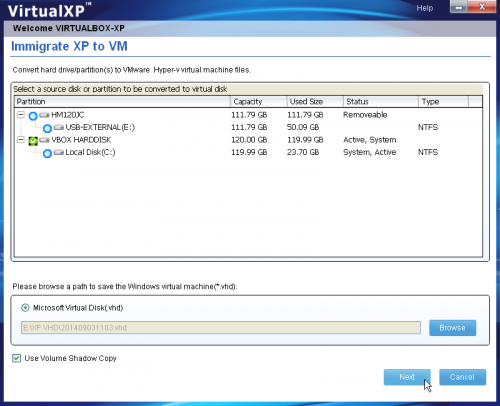
Task: Click the USB-EXTERNAL drive icon
Action: point(58,127)
